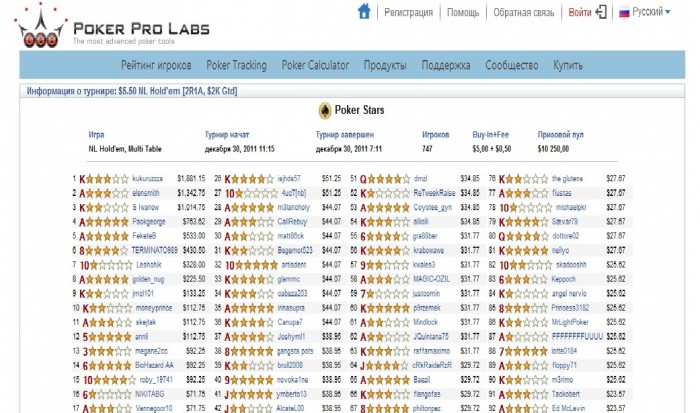The width and height of the screenshot is (700, 413).
Task: Click the Регистрация link
Action: (x=408, y=13)
